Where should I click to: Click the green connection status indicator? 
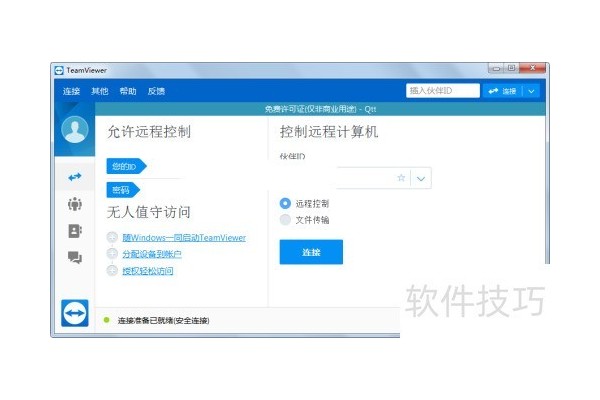point(106,320)
